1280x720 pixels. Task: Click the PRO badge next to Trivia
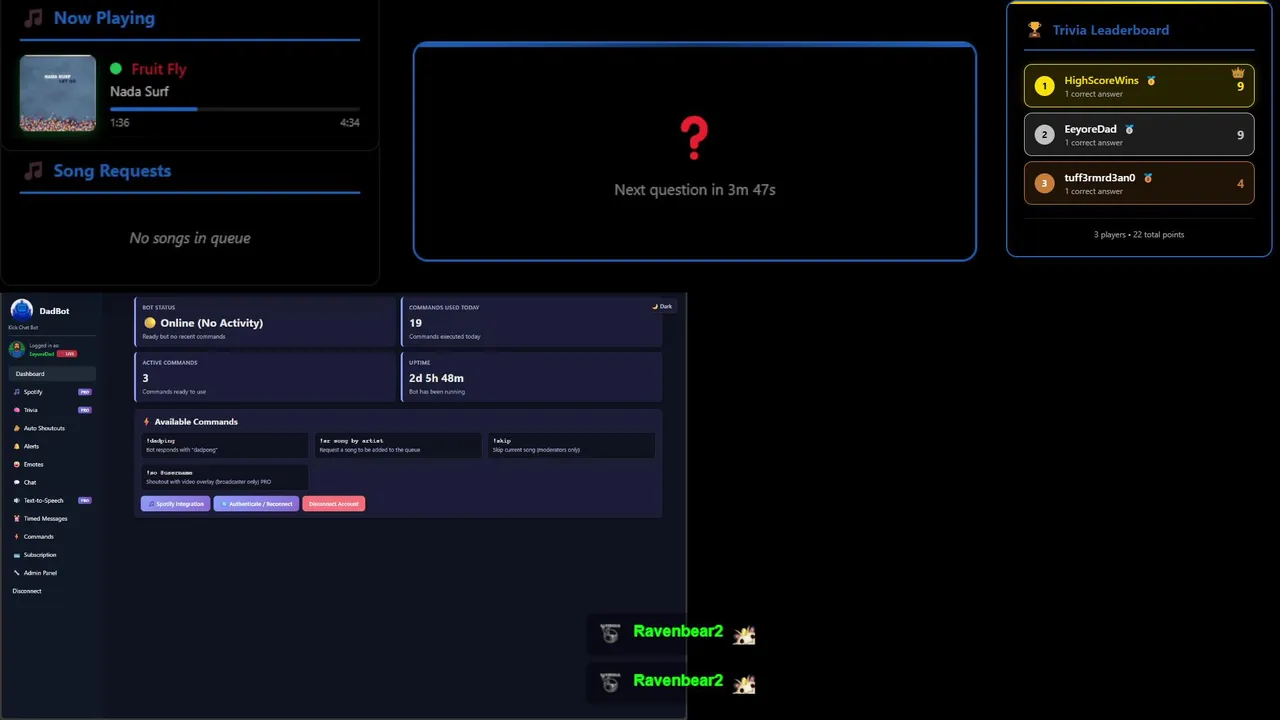[x=85, y=410]
